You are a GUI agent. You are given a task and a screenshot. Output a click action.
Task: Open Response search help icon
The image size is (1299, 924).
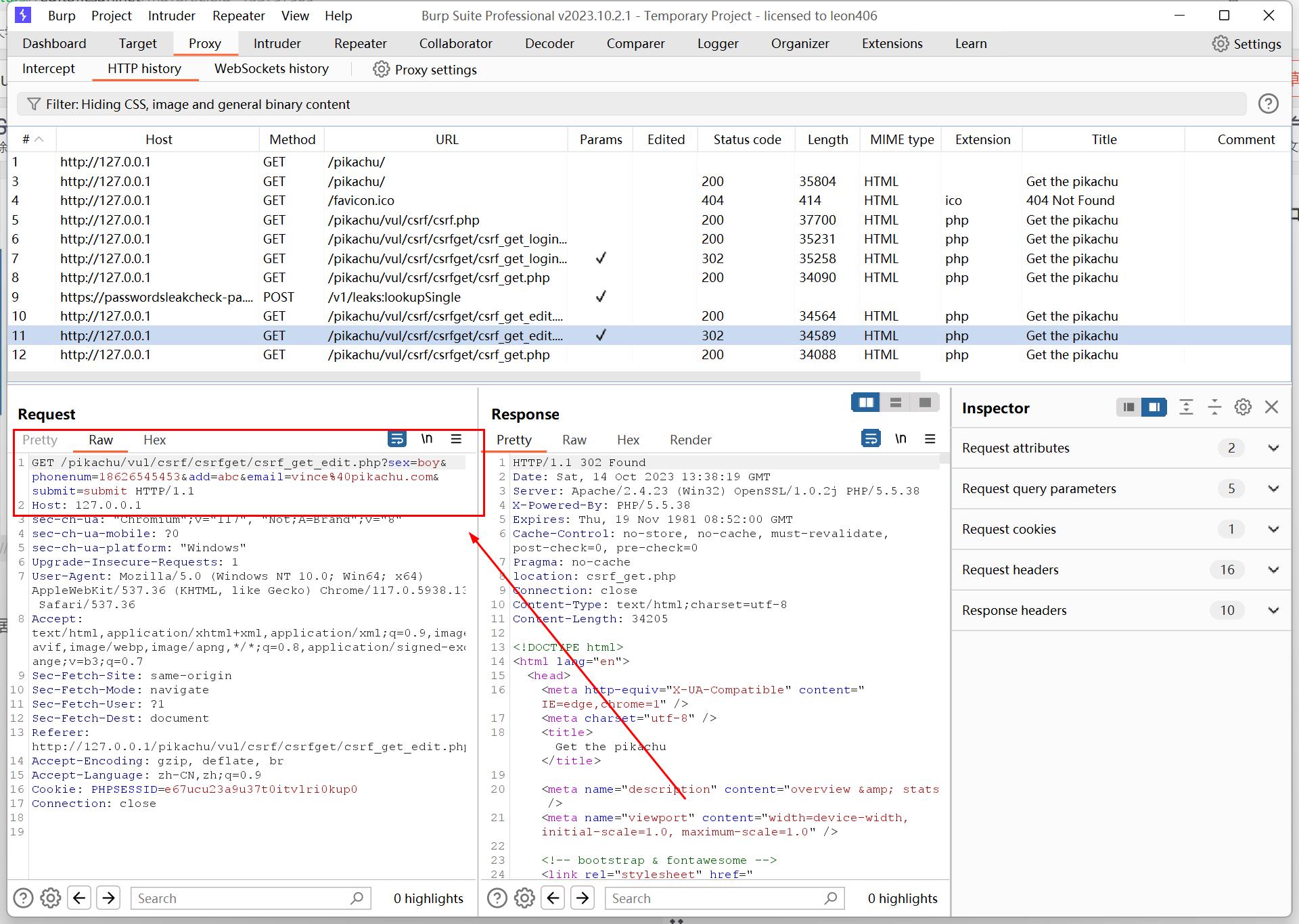[497, 898]
